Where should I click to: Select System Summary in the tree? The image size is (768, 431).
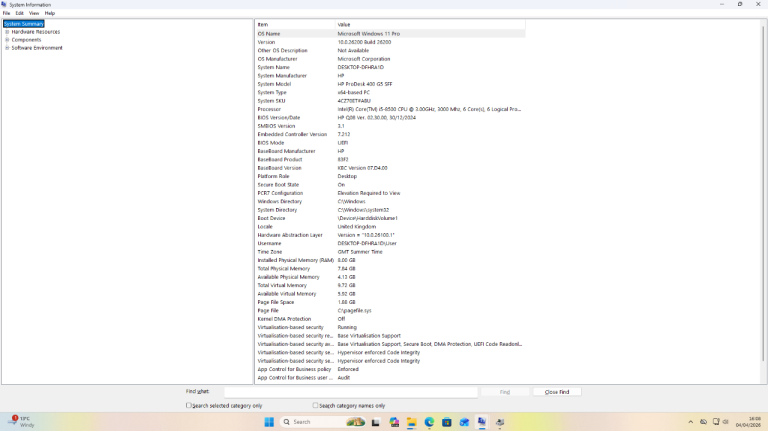click(24, 24)
